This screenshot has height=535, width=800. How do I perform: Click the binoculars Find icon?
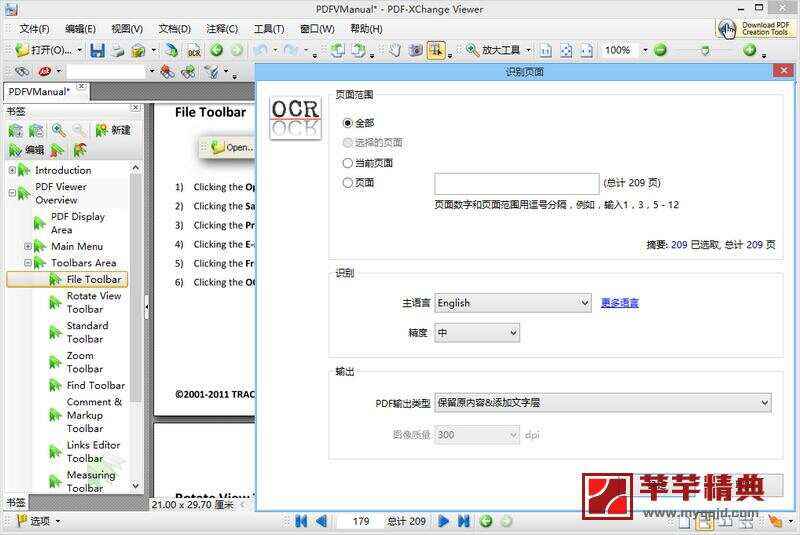click(x=22, y=71)
